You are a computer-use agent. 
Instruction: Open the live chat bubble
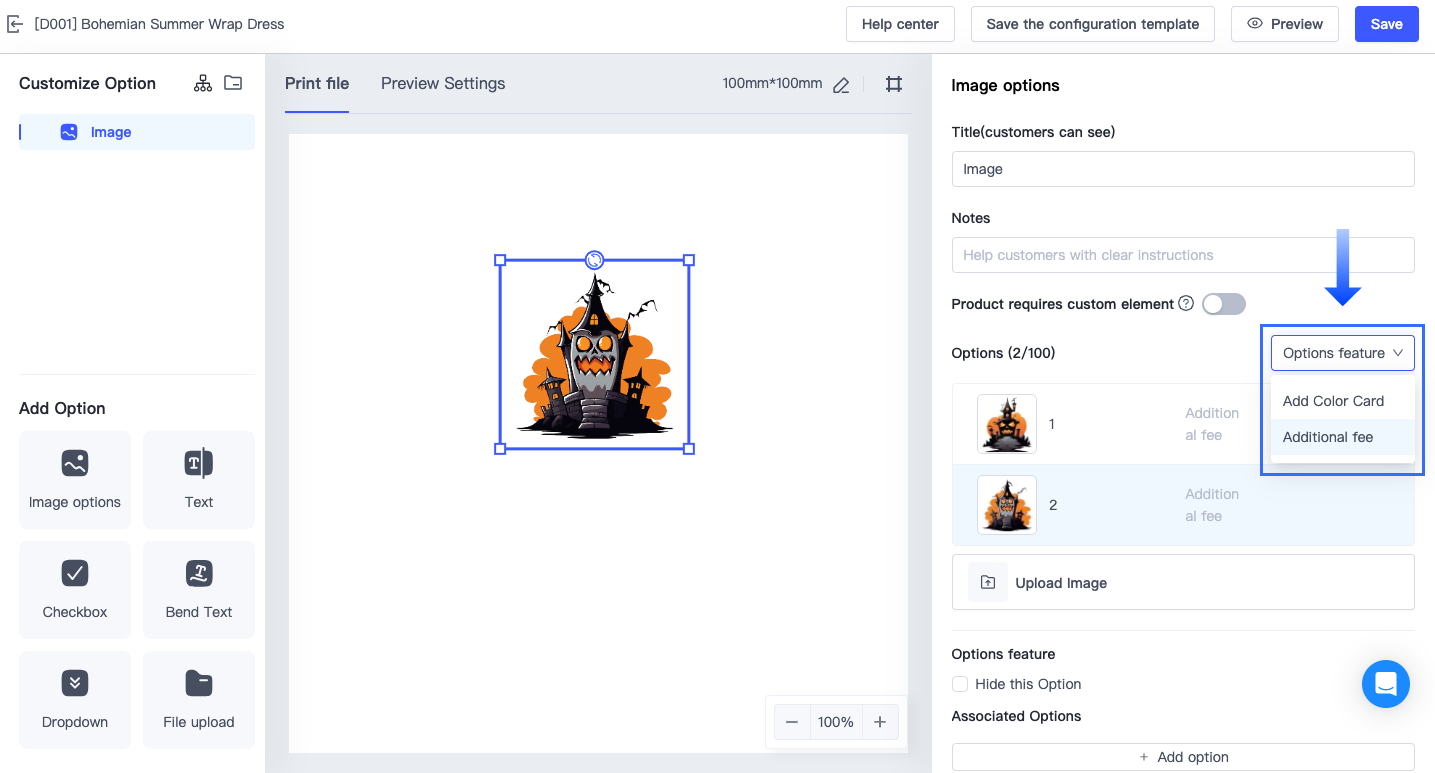click(x=1385, y=684)
